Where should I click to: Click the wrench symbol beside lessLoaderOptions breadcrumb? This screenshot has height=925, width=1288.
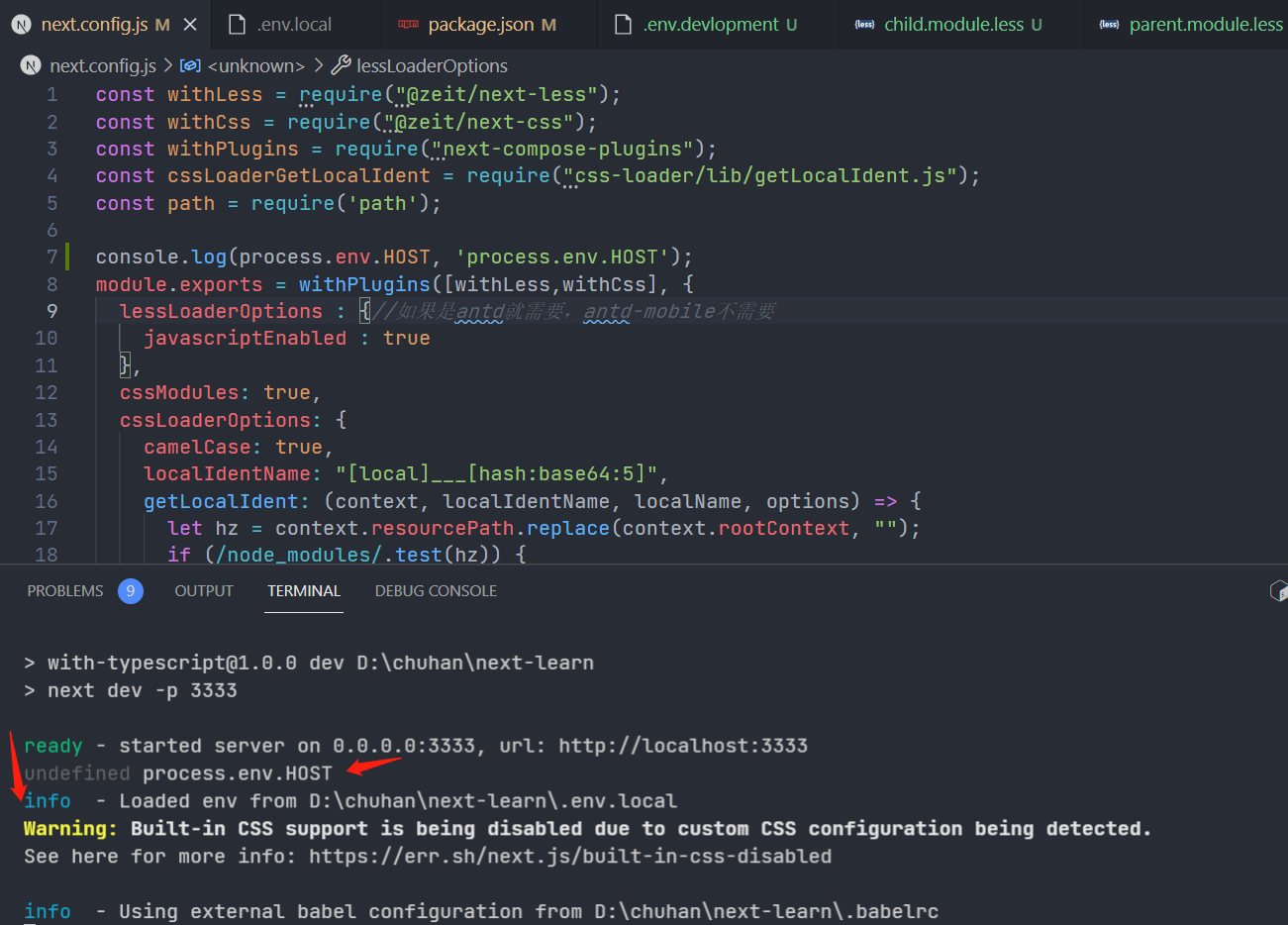coord(342,65)
